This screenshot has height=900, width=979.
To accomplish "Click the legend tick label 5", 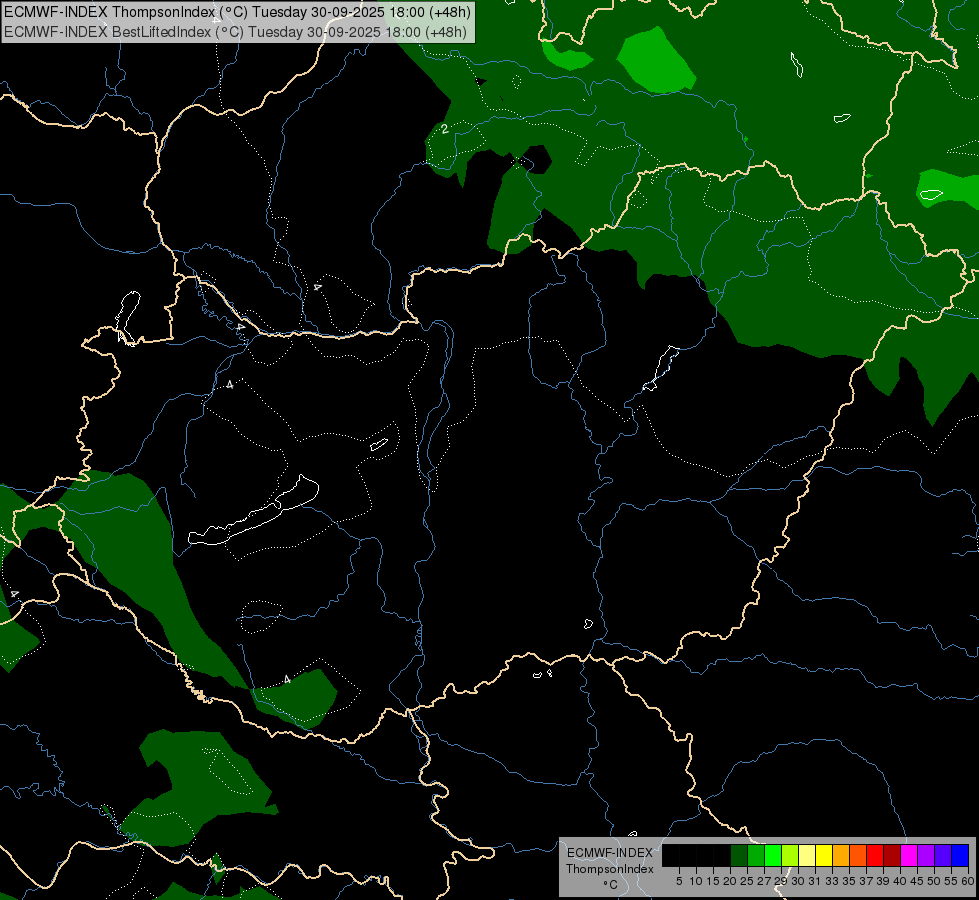I will click(x=679, y=881).
